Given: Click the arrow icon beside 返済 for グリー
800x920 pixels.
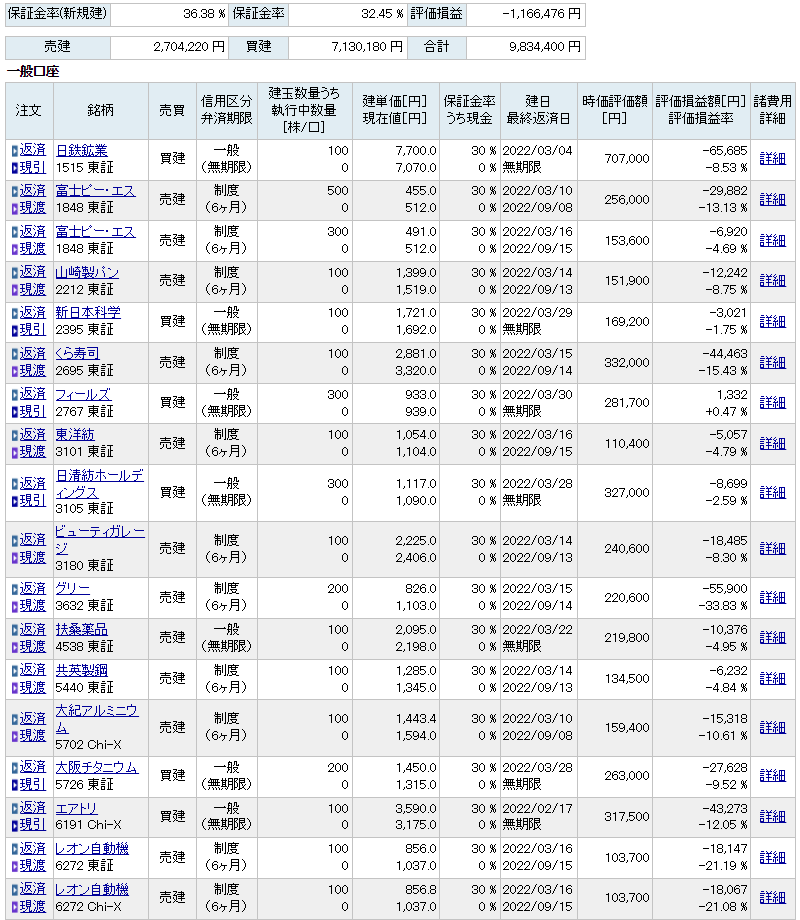Looking at the screenshot, I should coord(14,588).
